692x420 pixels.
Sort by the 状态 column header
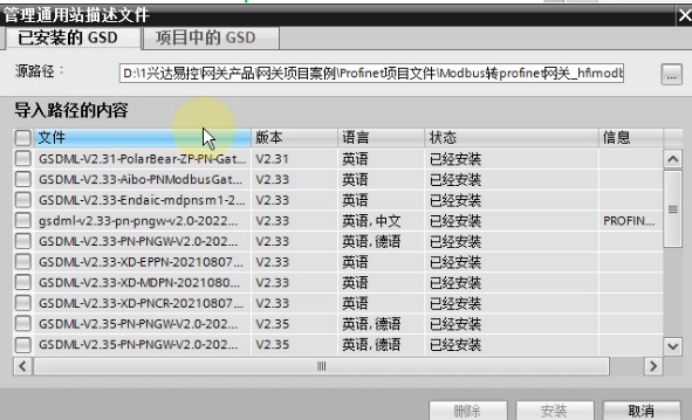pyautogui.click(x=511, y=138)
